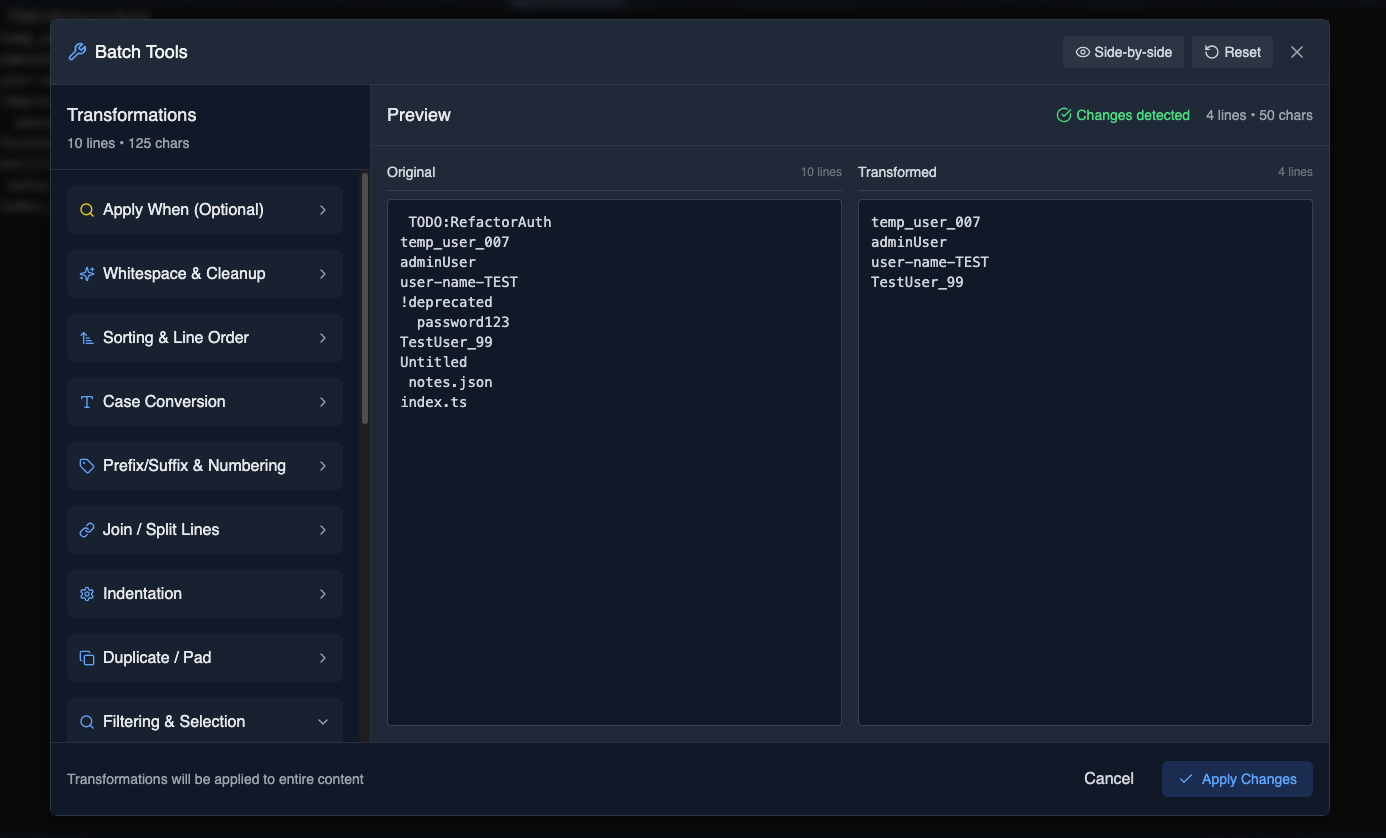Expand the Case Conversion chevron
The image size is (1386, 838).
coord(323,402)
